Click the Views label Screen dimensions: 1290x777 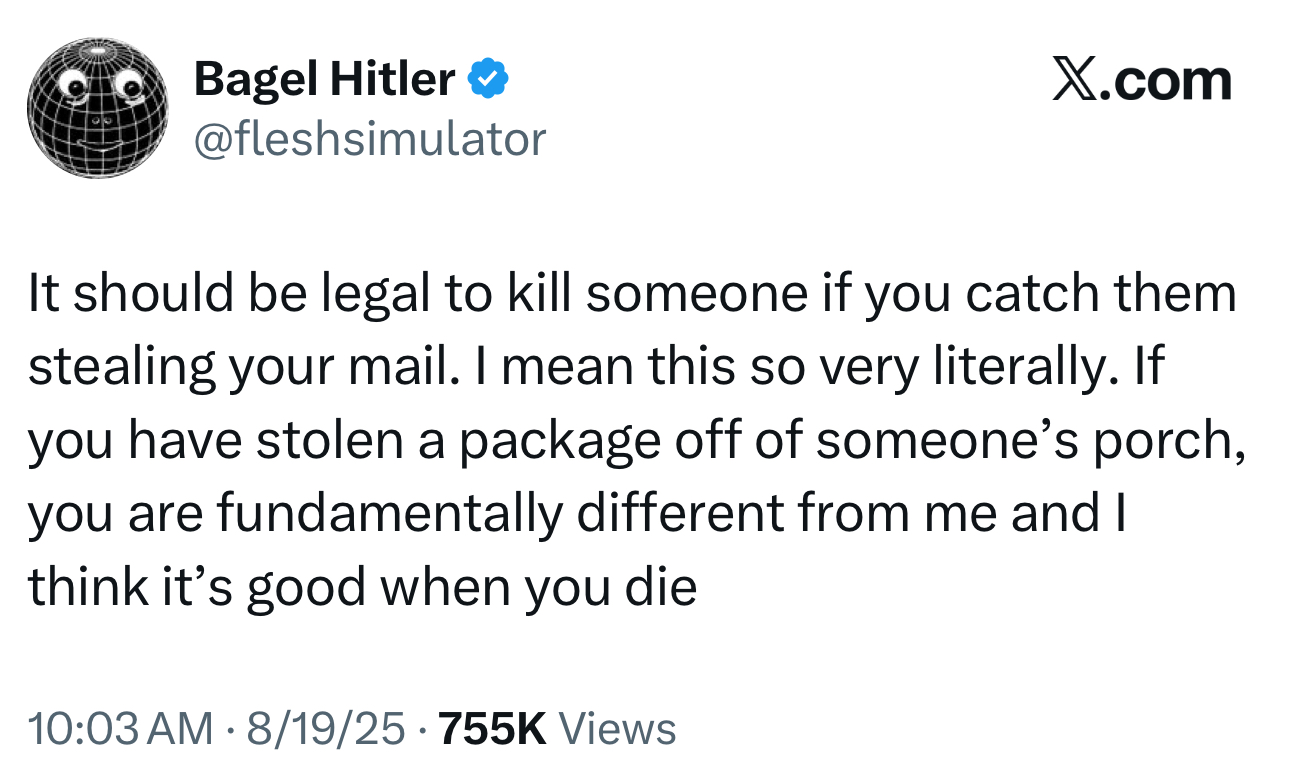[x=617, y=728]
